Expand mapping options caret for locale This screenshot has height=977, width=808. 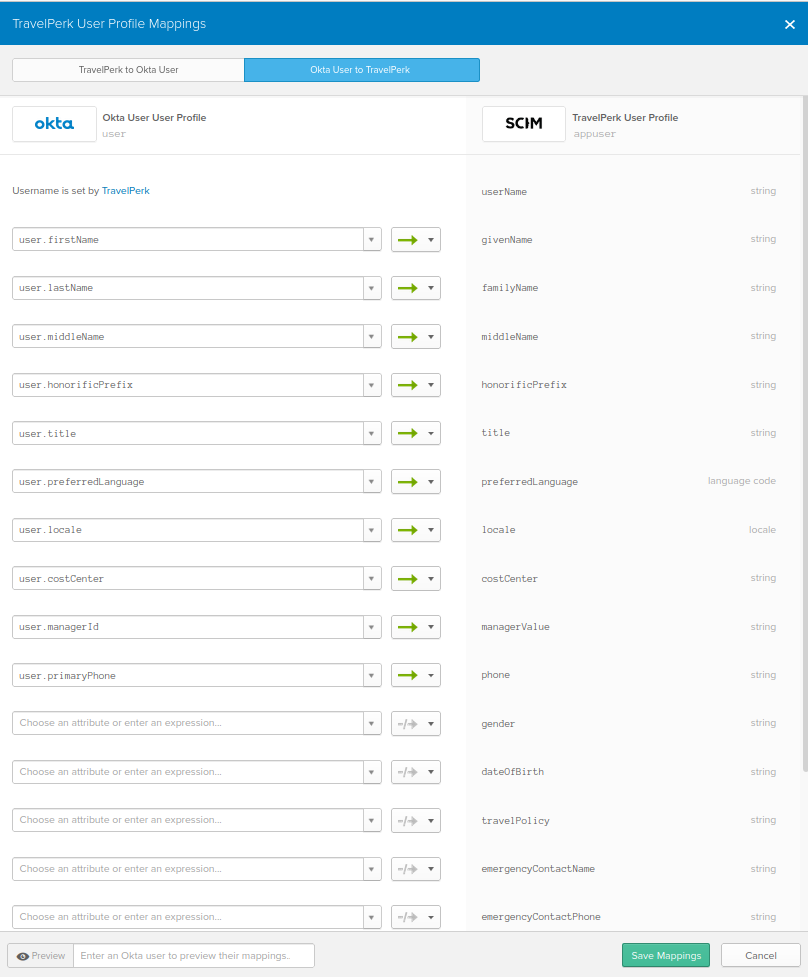[x=430, y=530]
